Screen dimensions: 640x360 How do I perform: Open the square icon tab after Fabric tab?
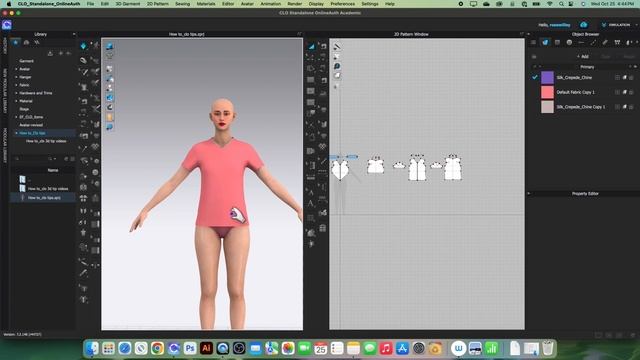[x=557, y=42]
